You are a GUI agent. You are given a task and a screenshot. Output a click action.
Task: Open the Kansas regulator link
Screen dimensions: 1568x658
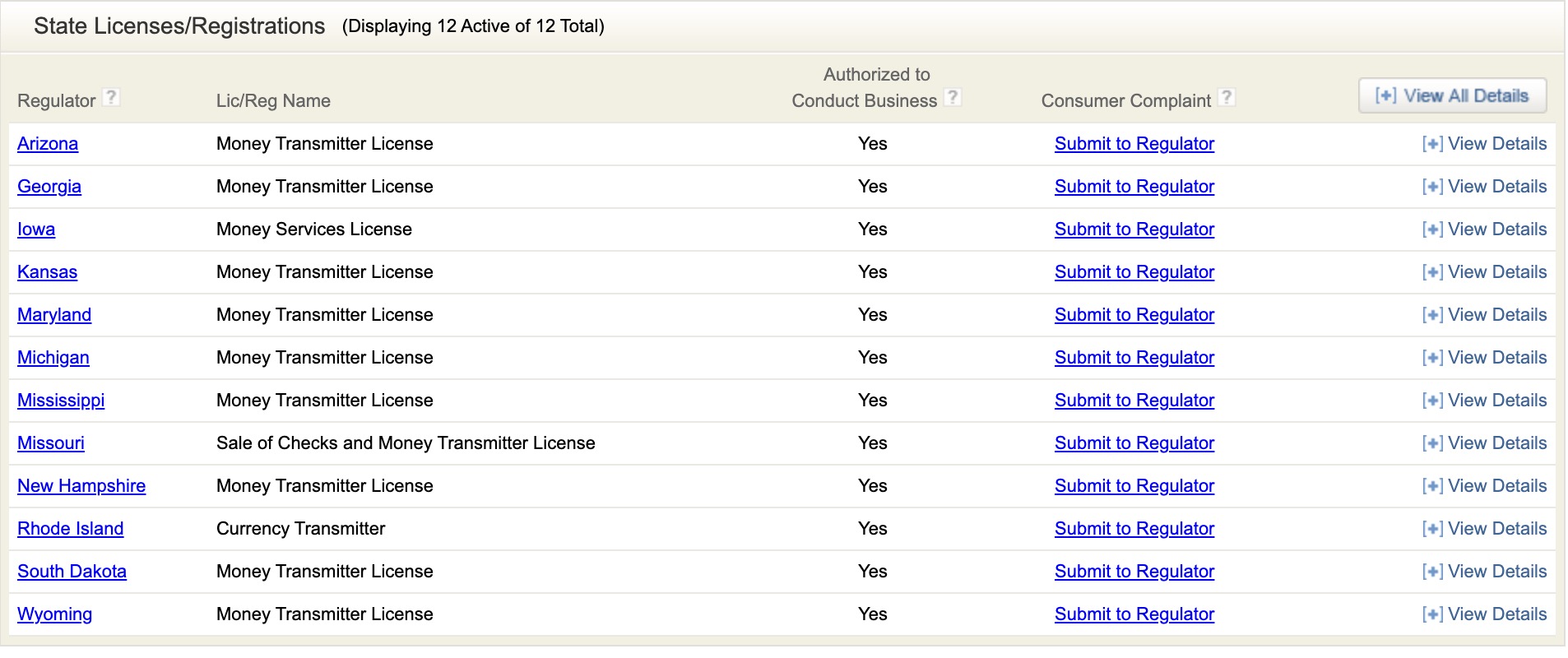[48, 272]
